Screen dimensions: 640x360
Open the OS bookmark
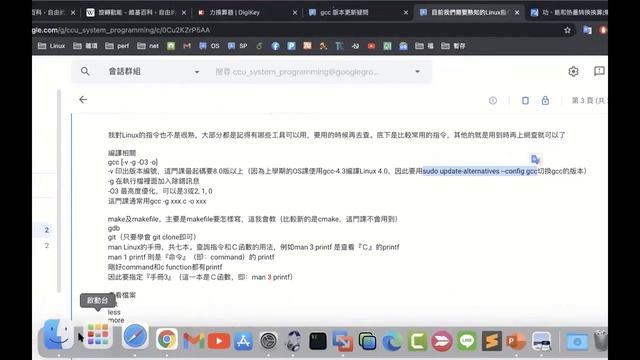point(209,46)
